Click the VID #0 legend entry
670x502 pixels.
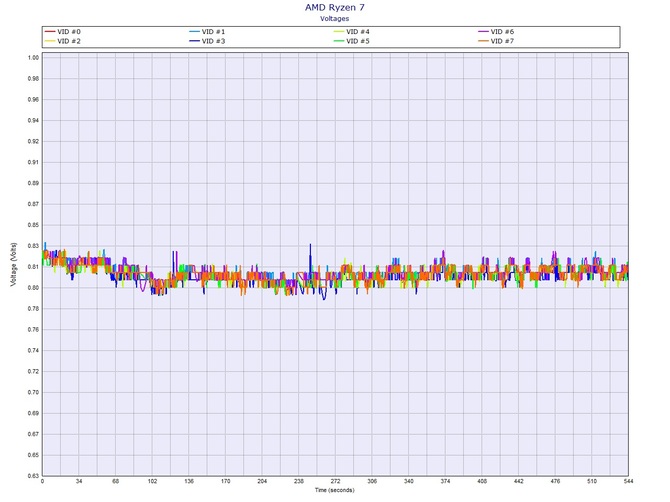62,32
